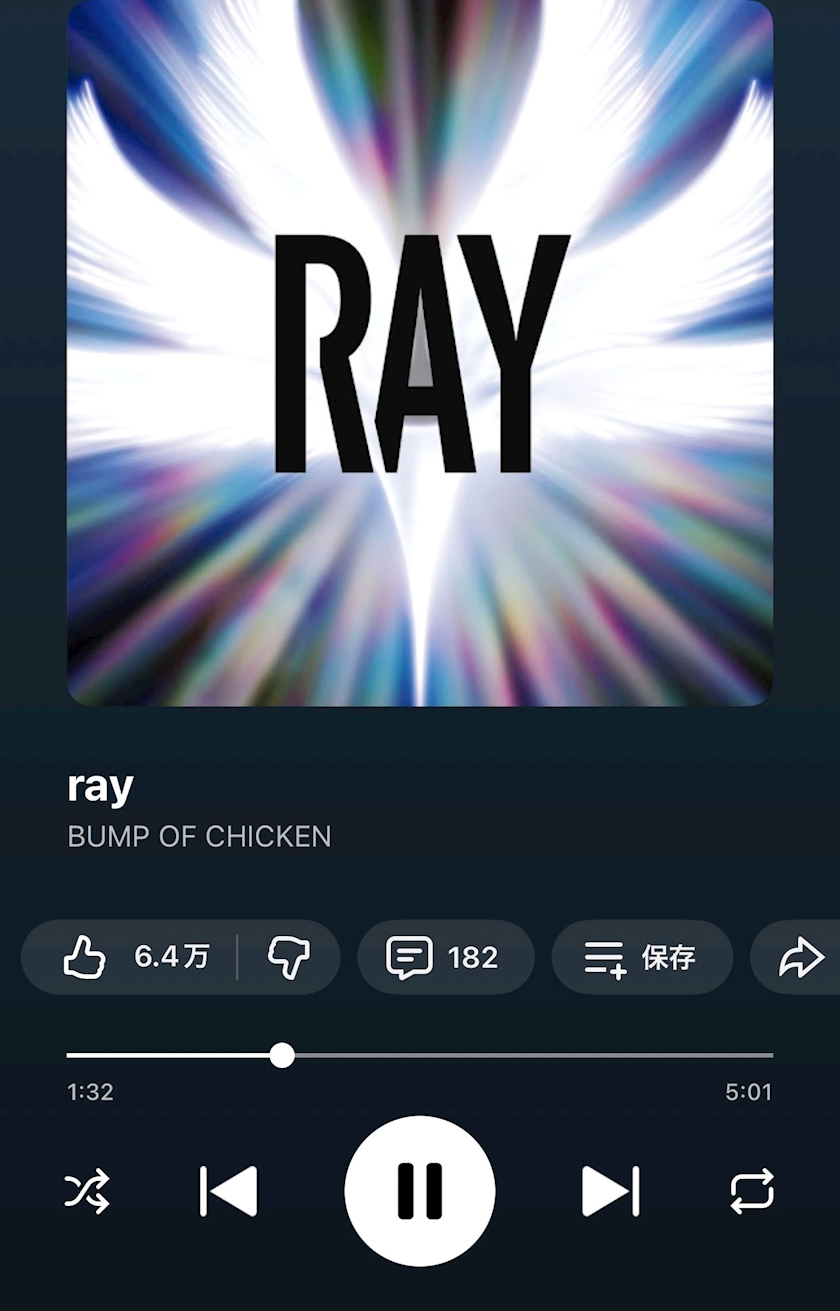The width and height of the screenshot is (840, 1311).
Task: Click the playback progress slider knob
Action: (x=282, y=1055)
